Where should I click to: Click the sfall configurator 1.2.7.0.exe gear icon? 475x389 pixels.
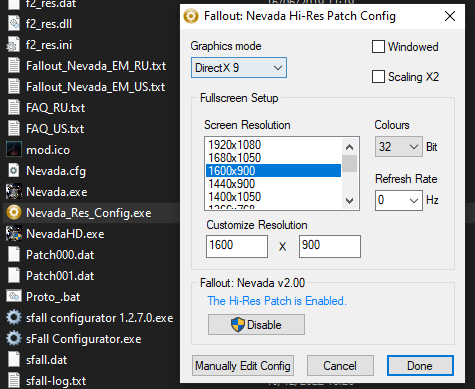[14, 318]
